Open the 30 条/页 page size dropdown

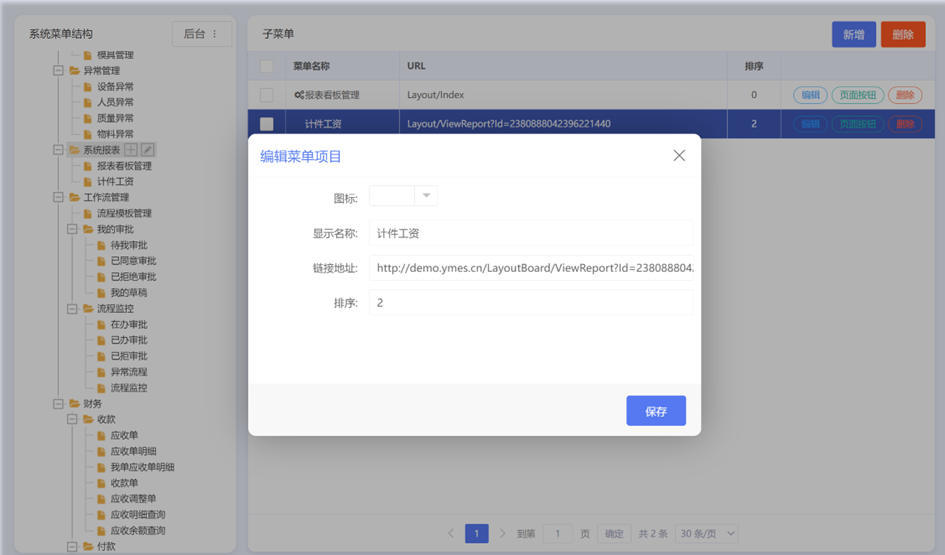[x=707, y=533]
